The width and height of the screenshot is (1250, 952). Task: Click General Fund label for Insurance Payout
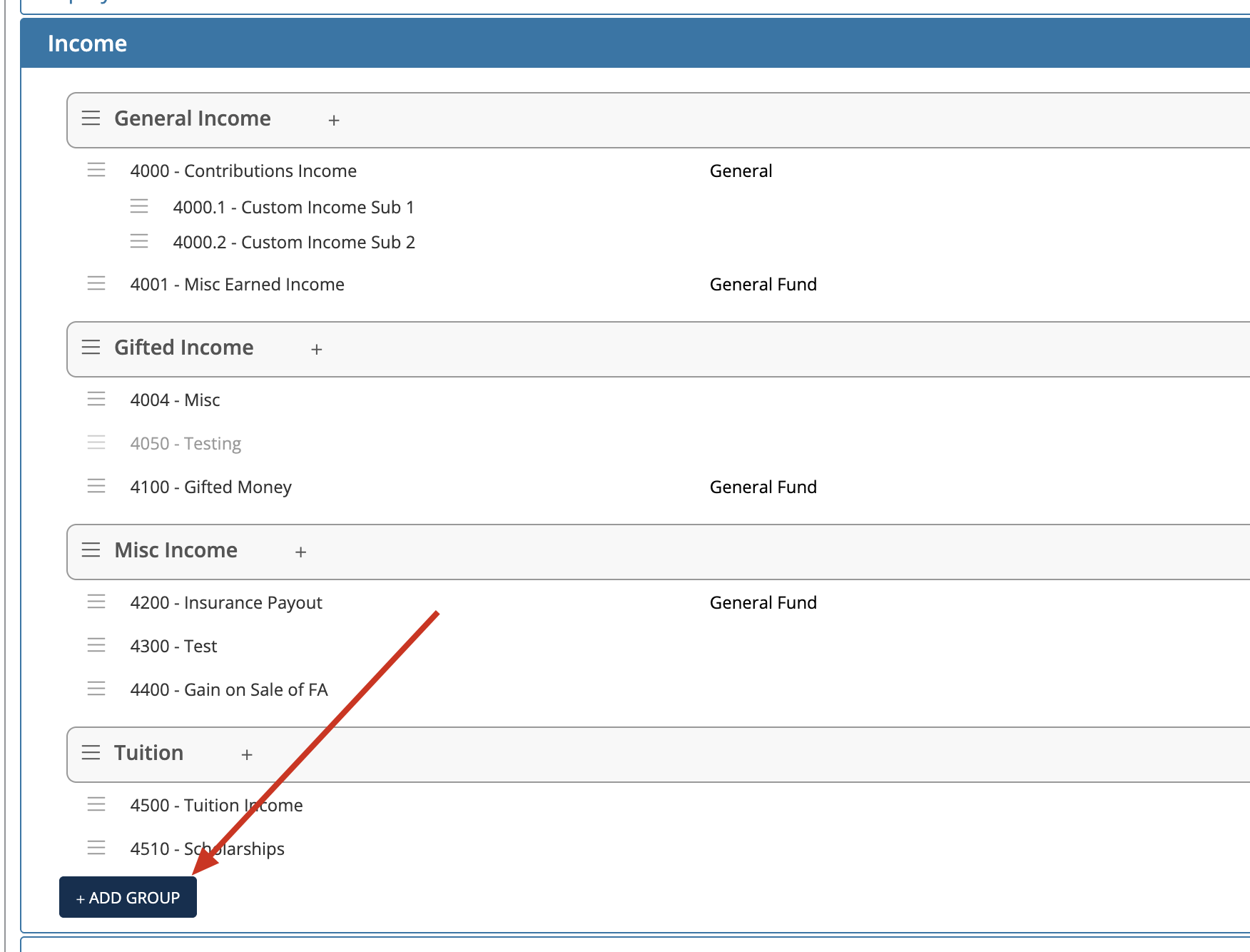[763, 603]
